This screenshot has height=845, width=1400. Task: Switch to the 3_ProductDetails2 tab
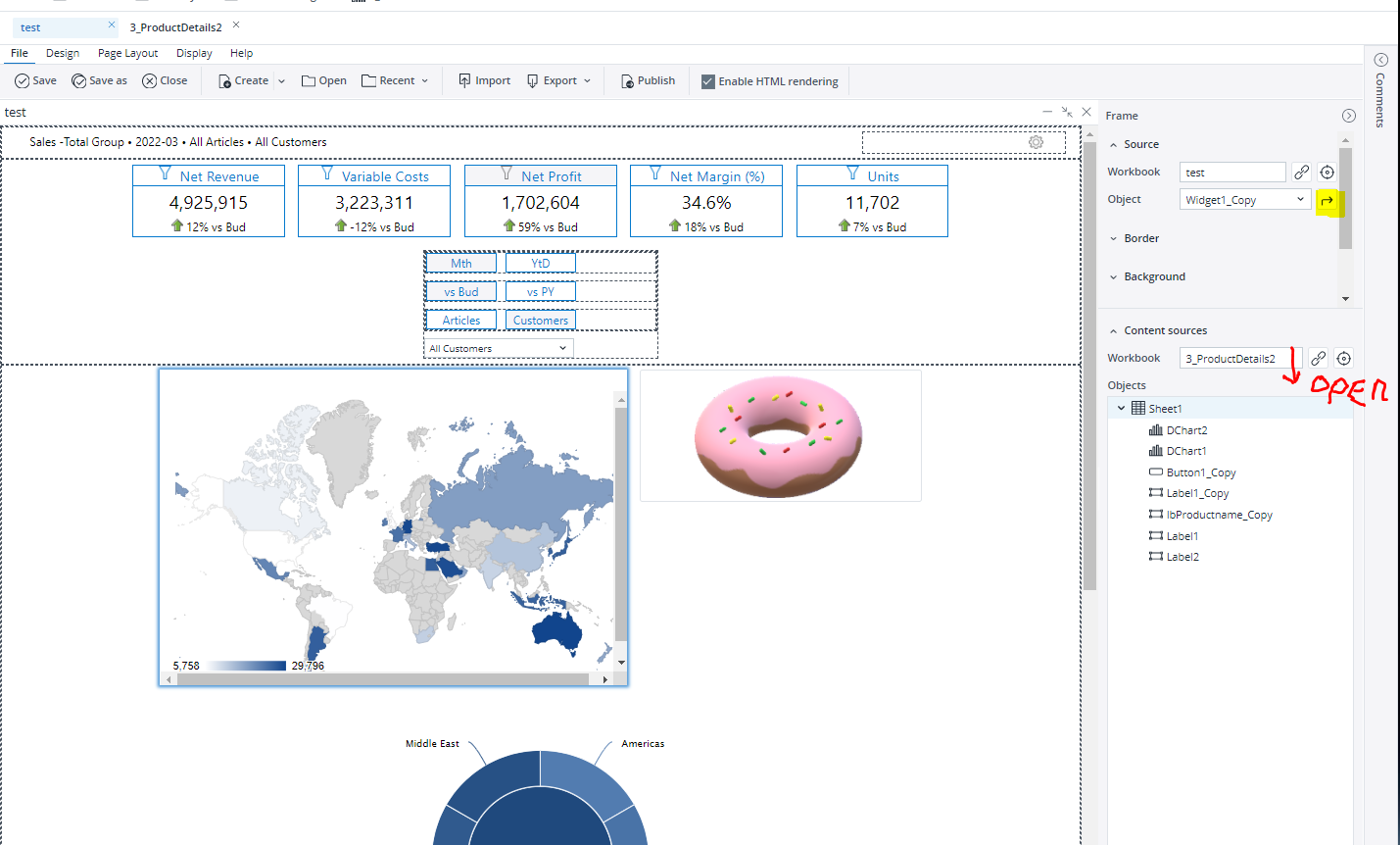point(175,27)
